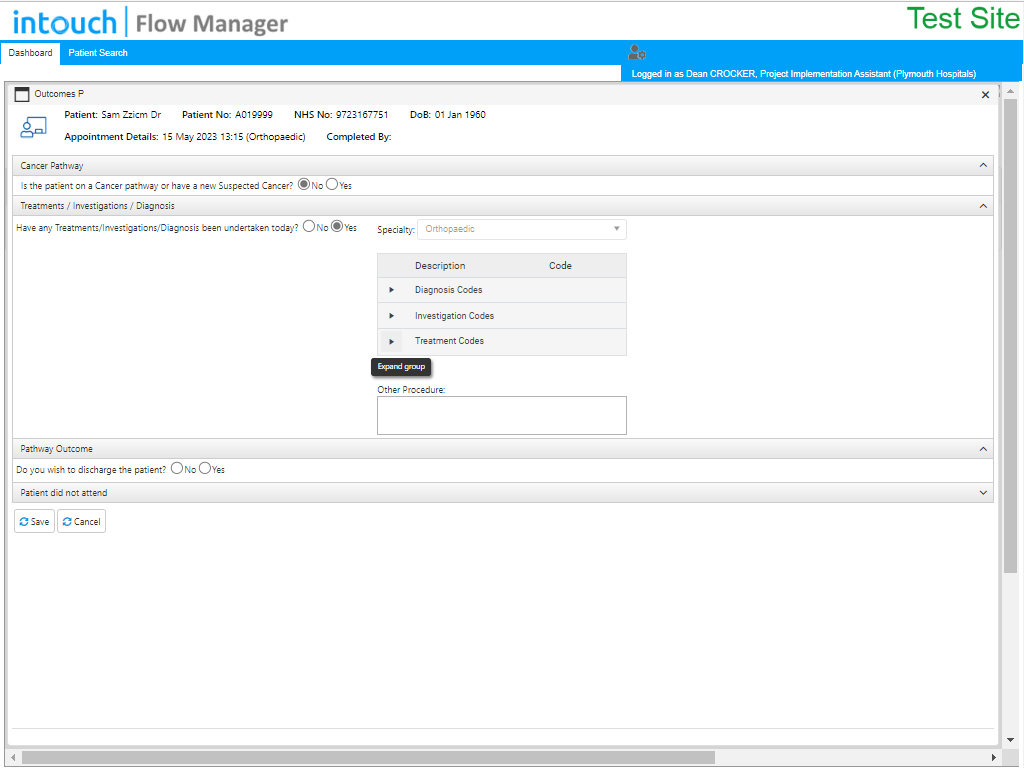
Task: Expand the Patient did not attend section
Action: 983,493
